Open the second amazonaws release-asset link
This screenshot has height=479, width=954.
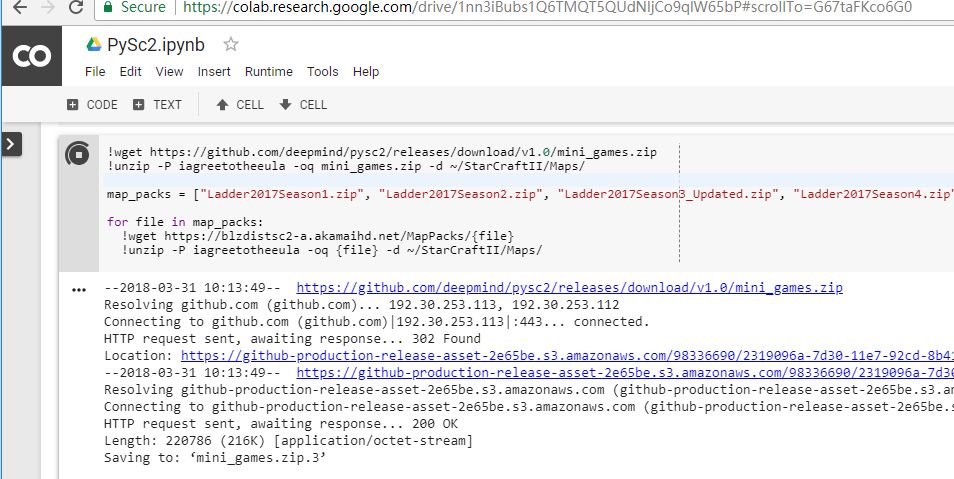tap(625, 372)
